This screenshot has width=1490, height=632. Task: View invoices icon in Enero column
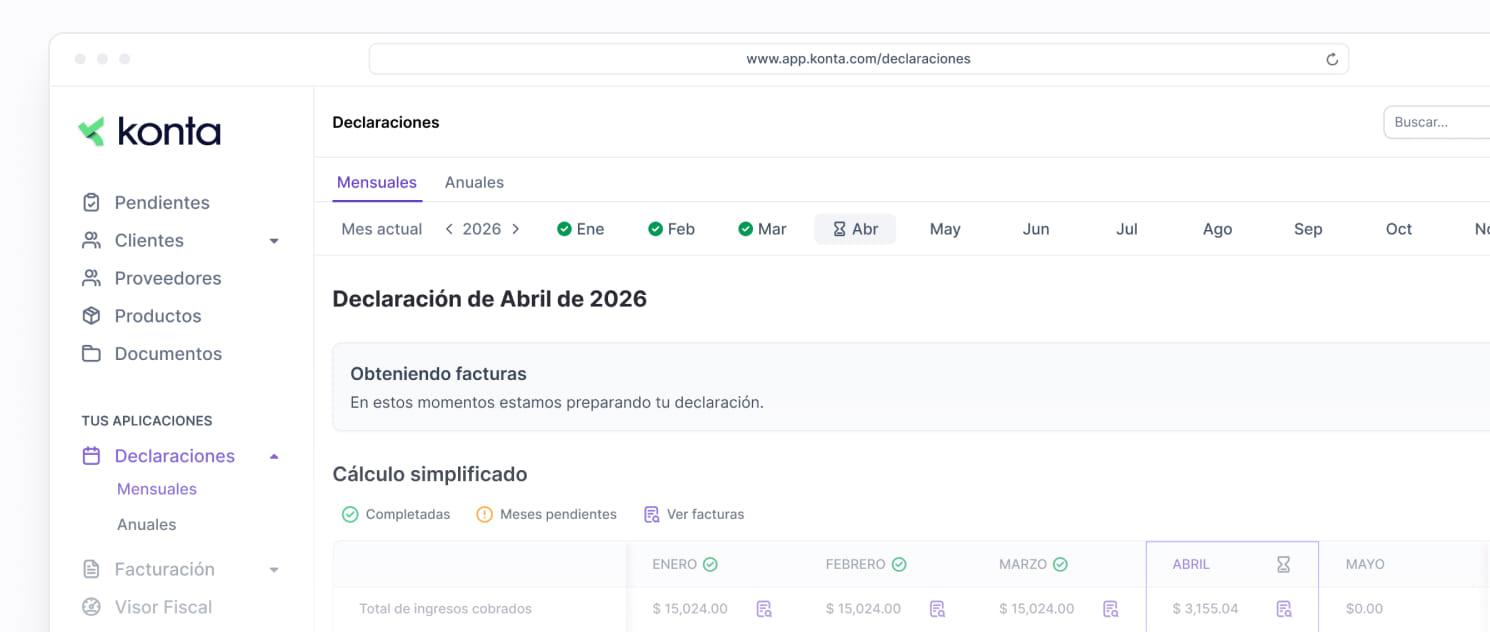click(x=764, y=609)
